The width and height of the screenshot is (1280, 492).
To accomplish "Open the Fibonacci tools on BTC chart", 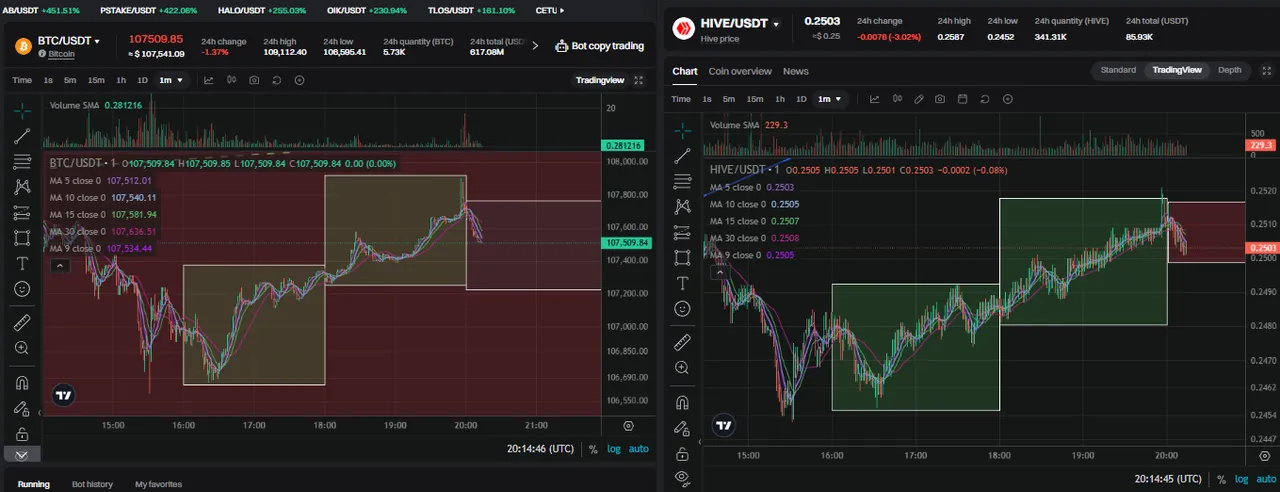I will click(22, 161).
